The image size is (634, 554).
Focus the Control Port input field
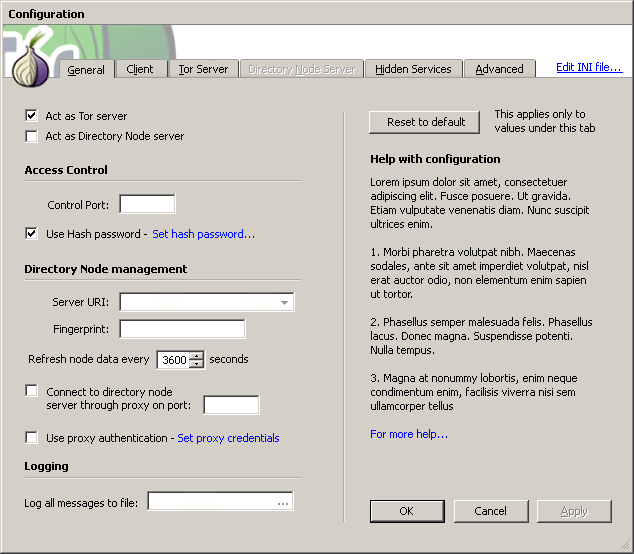click(147, 205)
